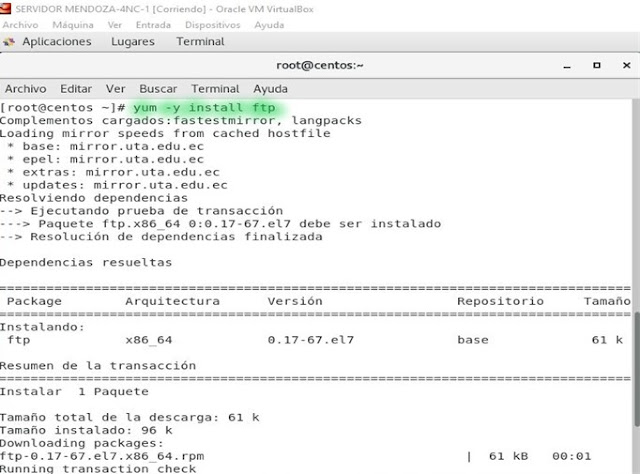Open VirtualBox Ver menu
The image size is (640, 474).
pyautogui.click(x=115, y=25)
